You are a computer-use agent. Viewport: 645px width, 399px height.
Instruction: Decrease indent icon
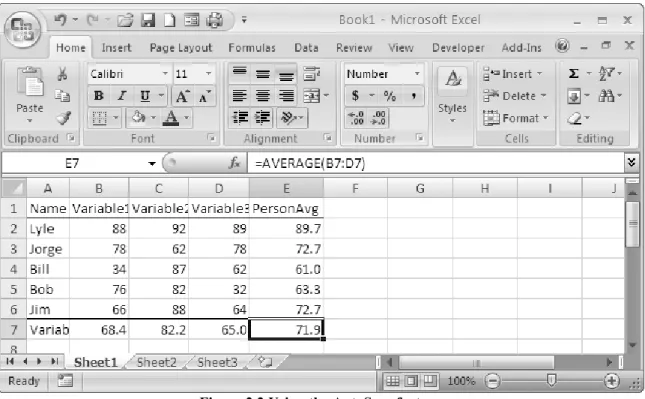pos(239,118)
